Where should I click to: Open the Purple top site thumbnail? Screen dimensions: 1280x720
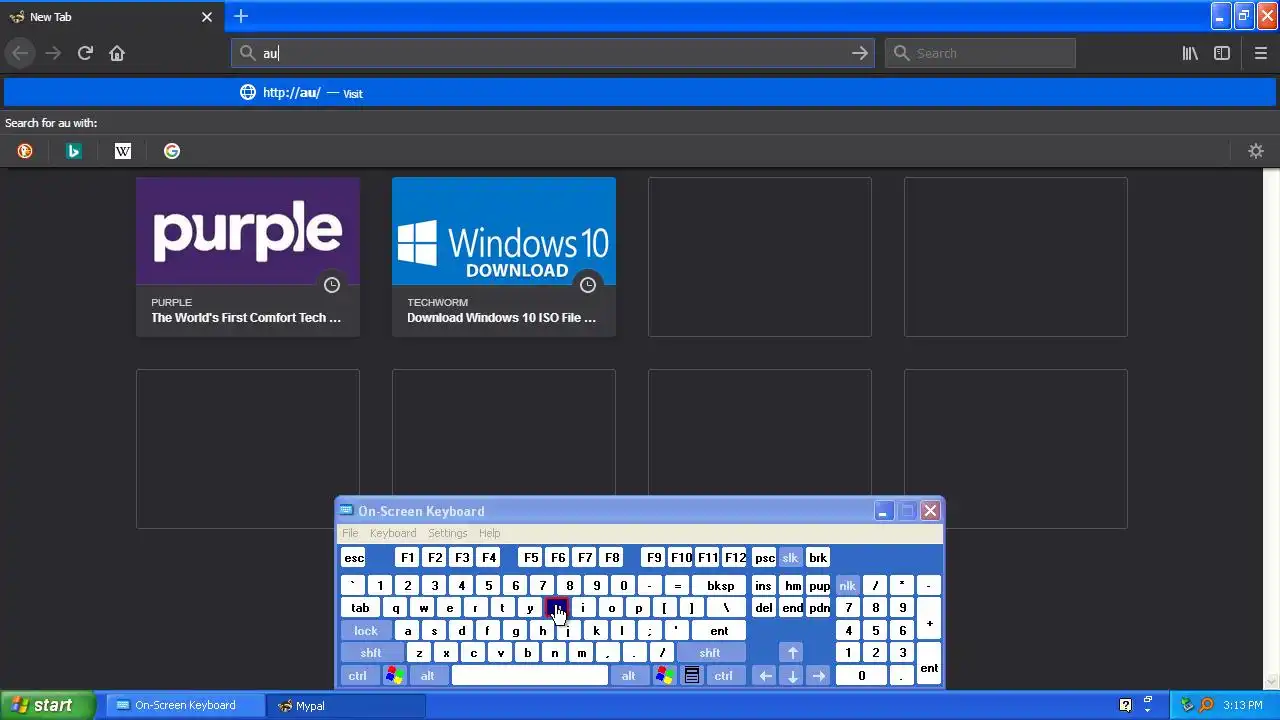pos(248,257)
